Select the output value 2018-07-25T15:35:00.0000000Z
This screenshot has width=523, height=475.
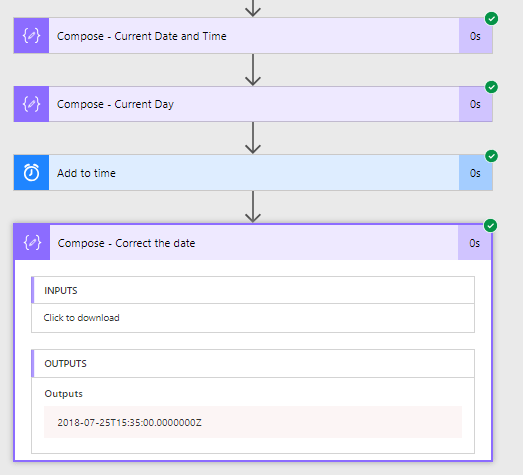coord(129,423)
